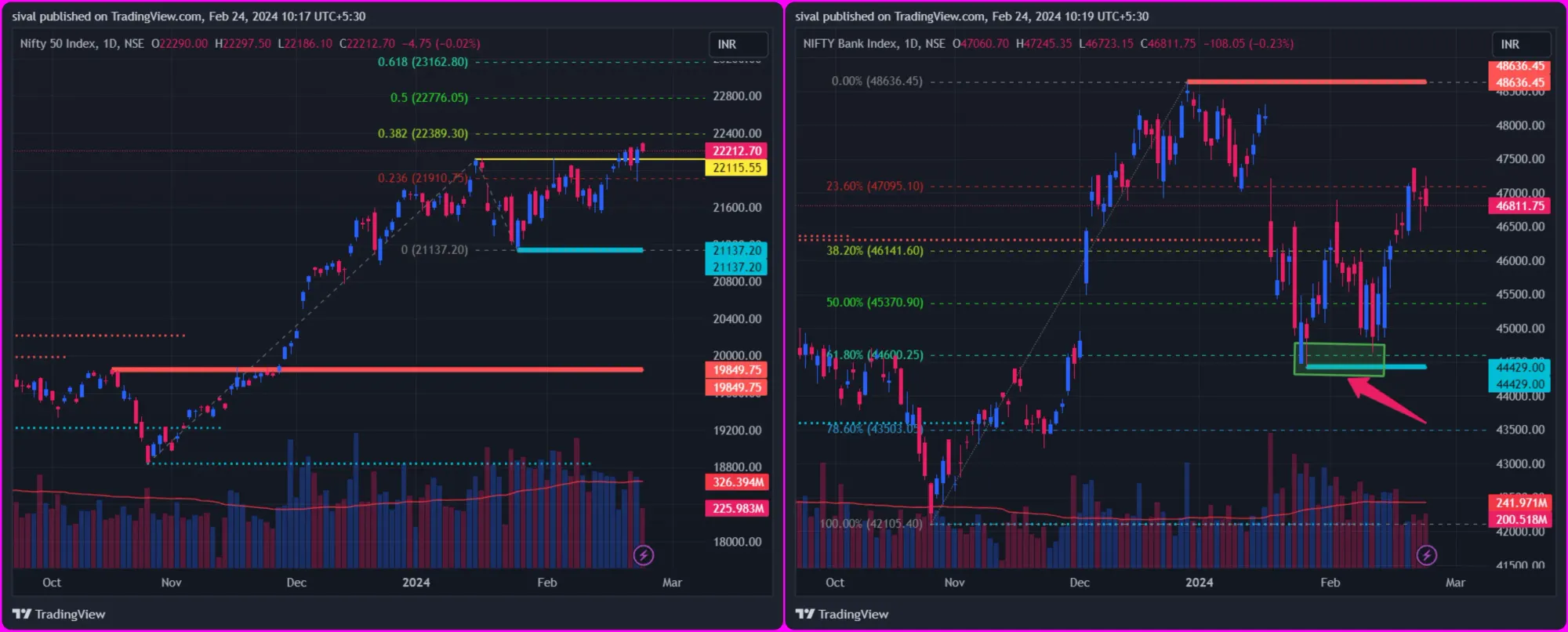Click Mar on the Nifty 50 time axis
Screen dimensions: 1568x632
pos(672,583)
